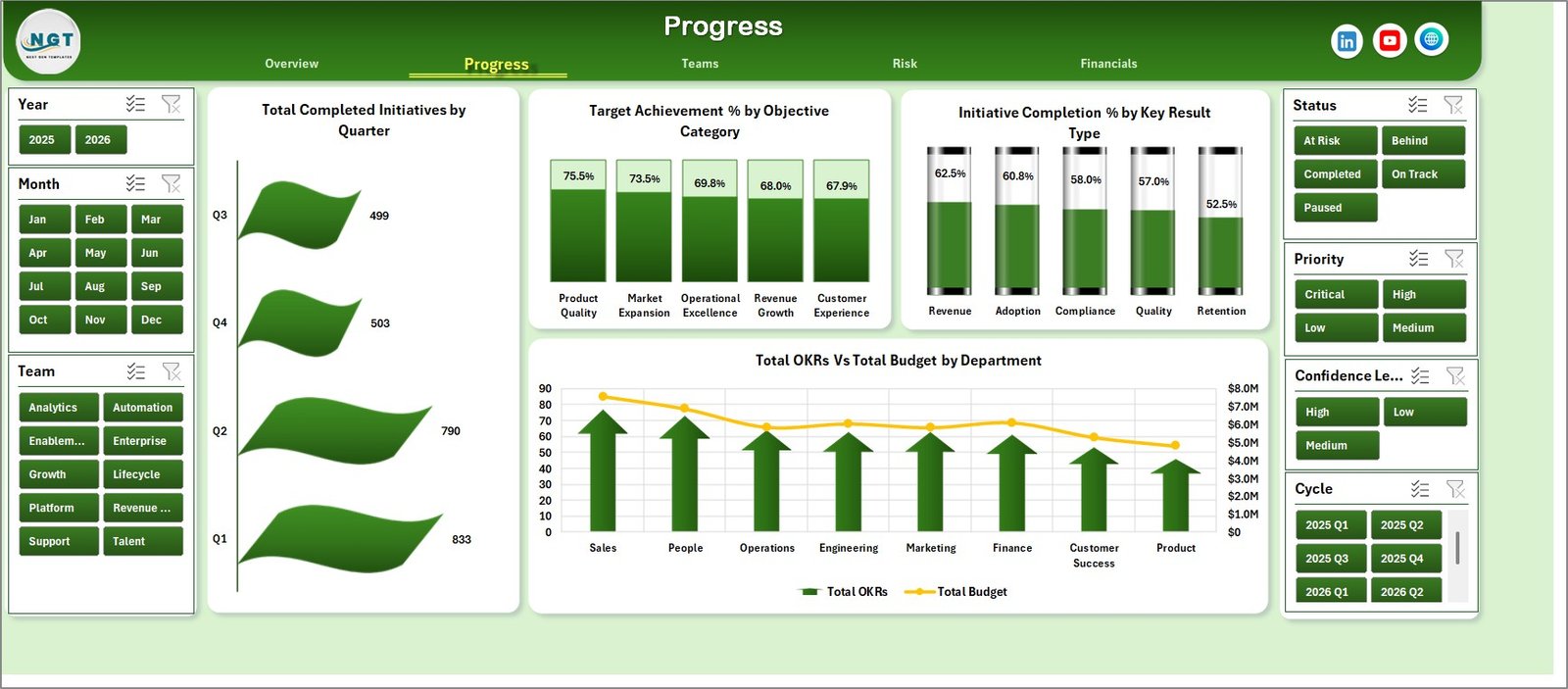The height and width of the screenshot is (689, 1568).
Task: Select Medium confidence level
Action: point(1338,446)
